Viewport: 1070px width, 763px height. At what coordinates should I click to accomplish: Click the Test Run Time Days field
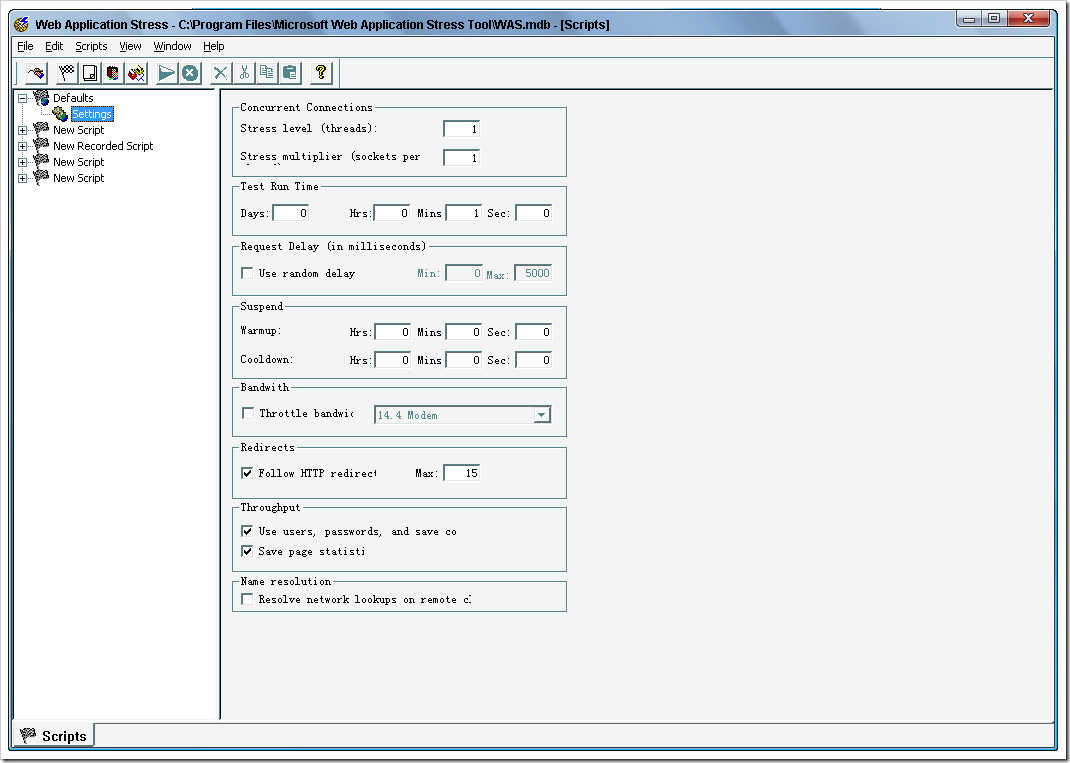click(291, 213)
